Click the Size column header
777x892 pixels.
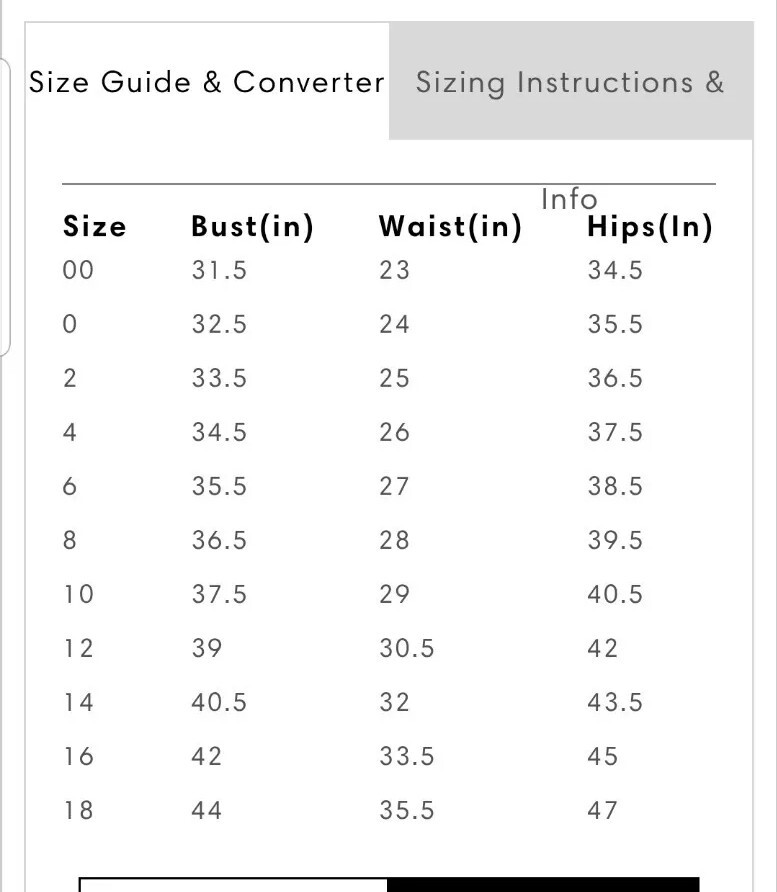pos(95,227)
